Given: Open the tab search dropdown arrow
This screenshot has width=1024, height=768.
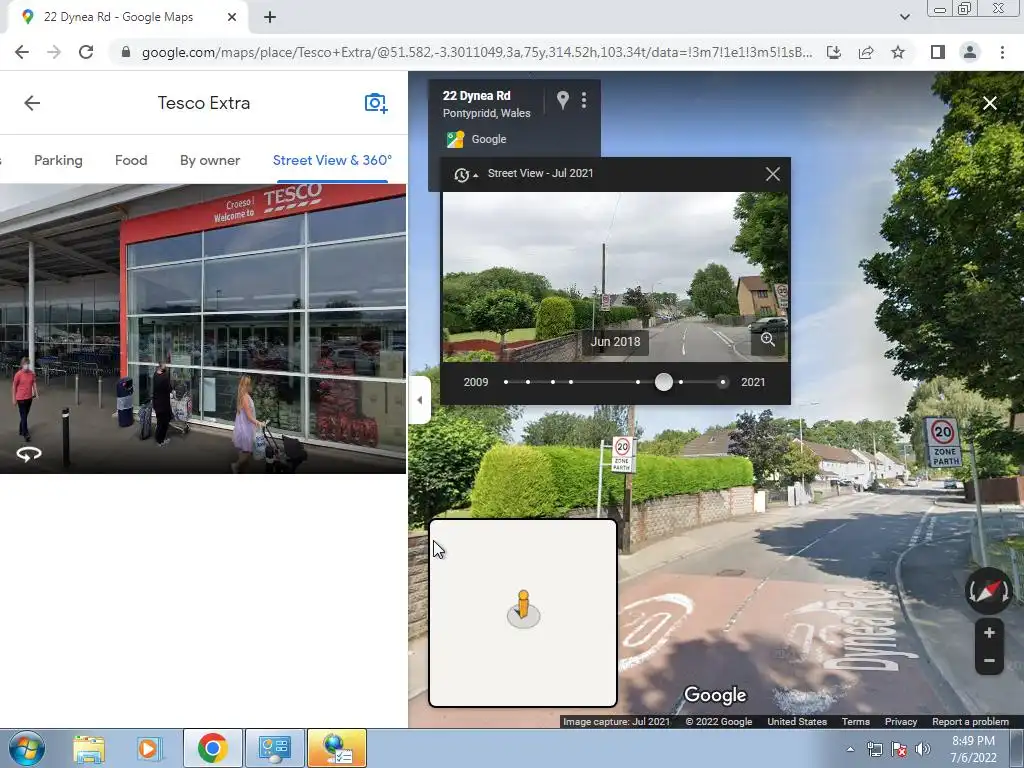Looking at the screenshot, I should tap(904, 18).
